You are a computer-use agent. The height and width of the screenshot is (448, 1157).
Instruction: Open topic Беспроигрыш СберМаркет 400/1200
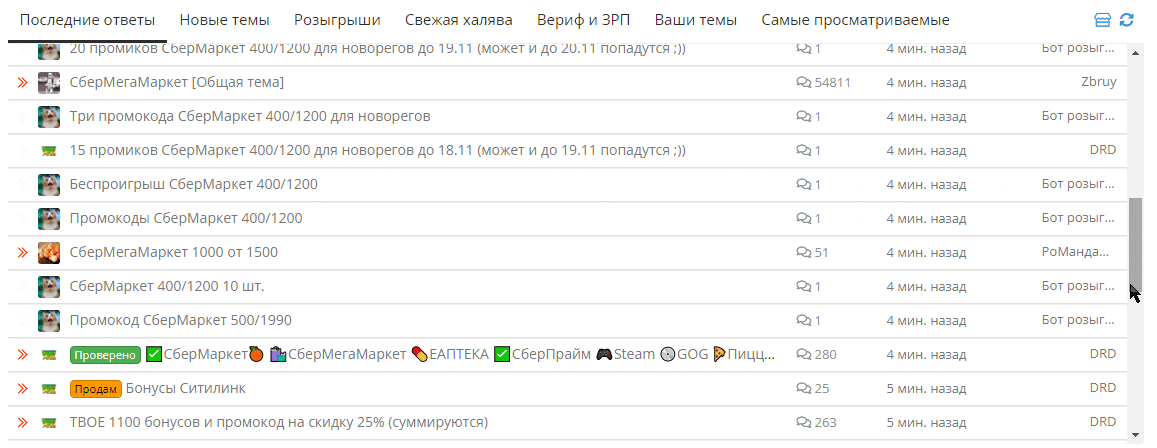(x=193, y=185)
